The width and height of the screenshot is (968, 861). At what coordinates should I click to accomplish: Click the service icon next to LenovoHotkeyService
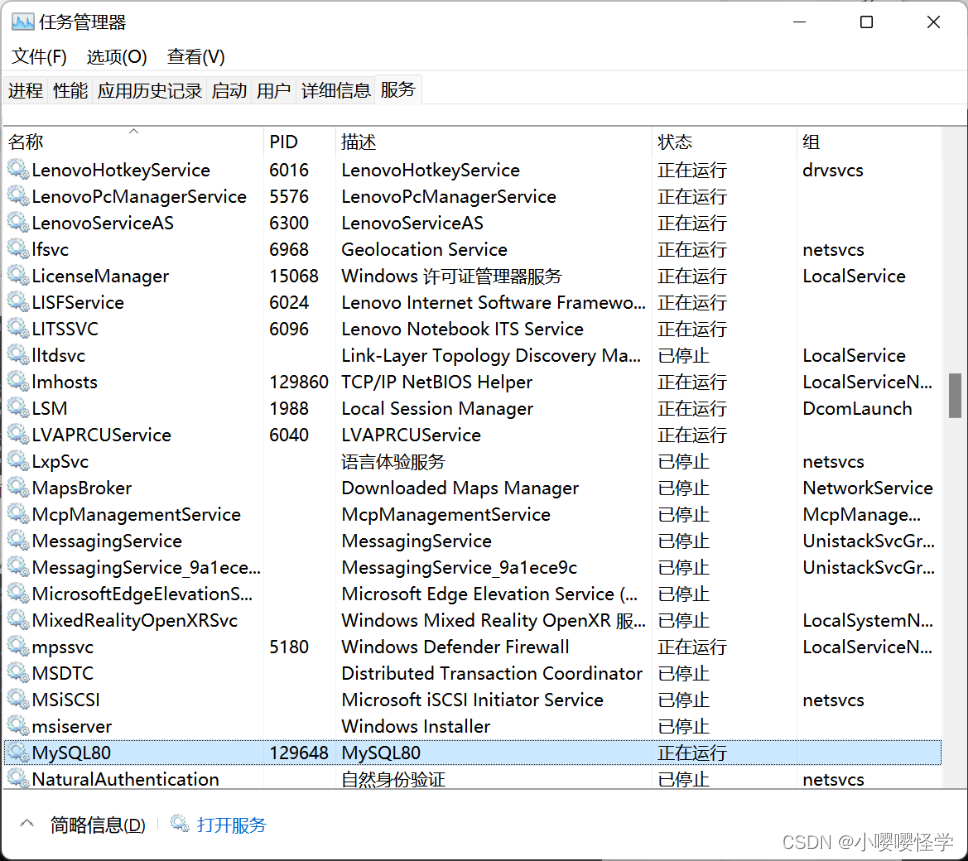tap(18, 170)
